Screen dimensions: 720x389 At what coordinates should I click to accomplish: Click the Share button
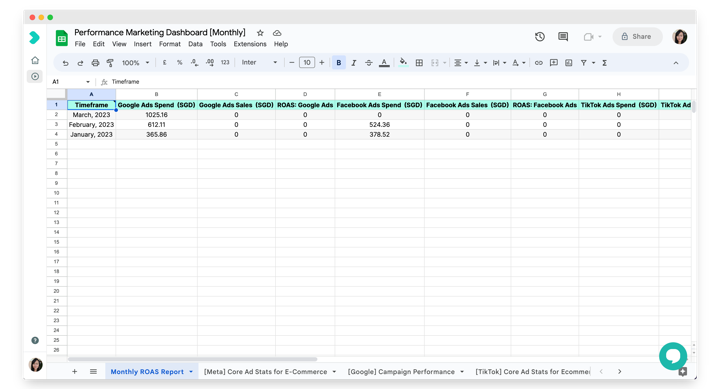pos(637,37)
